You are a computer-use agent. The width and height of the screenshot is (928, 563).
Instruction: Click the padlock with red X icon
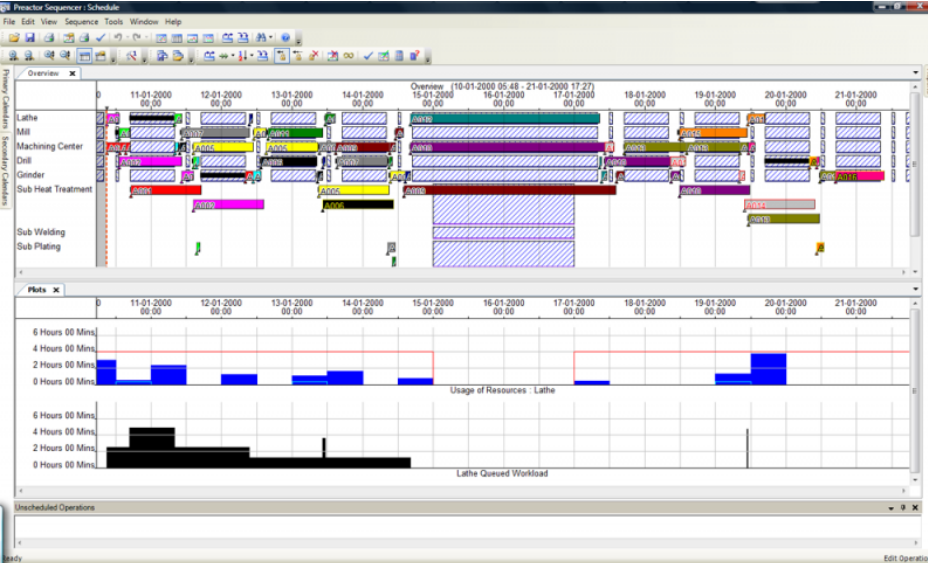(314, 56)
